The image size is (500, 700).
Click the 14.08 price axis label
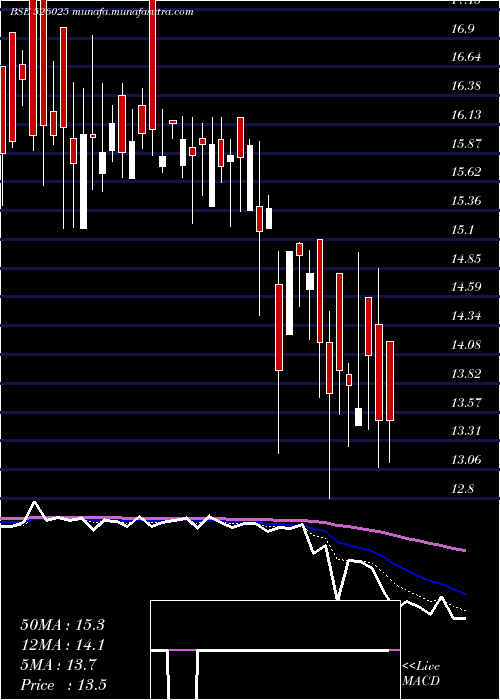coord(467,345)
